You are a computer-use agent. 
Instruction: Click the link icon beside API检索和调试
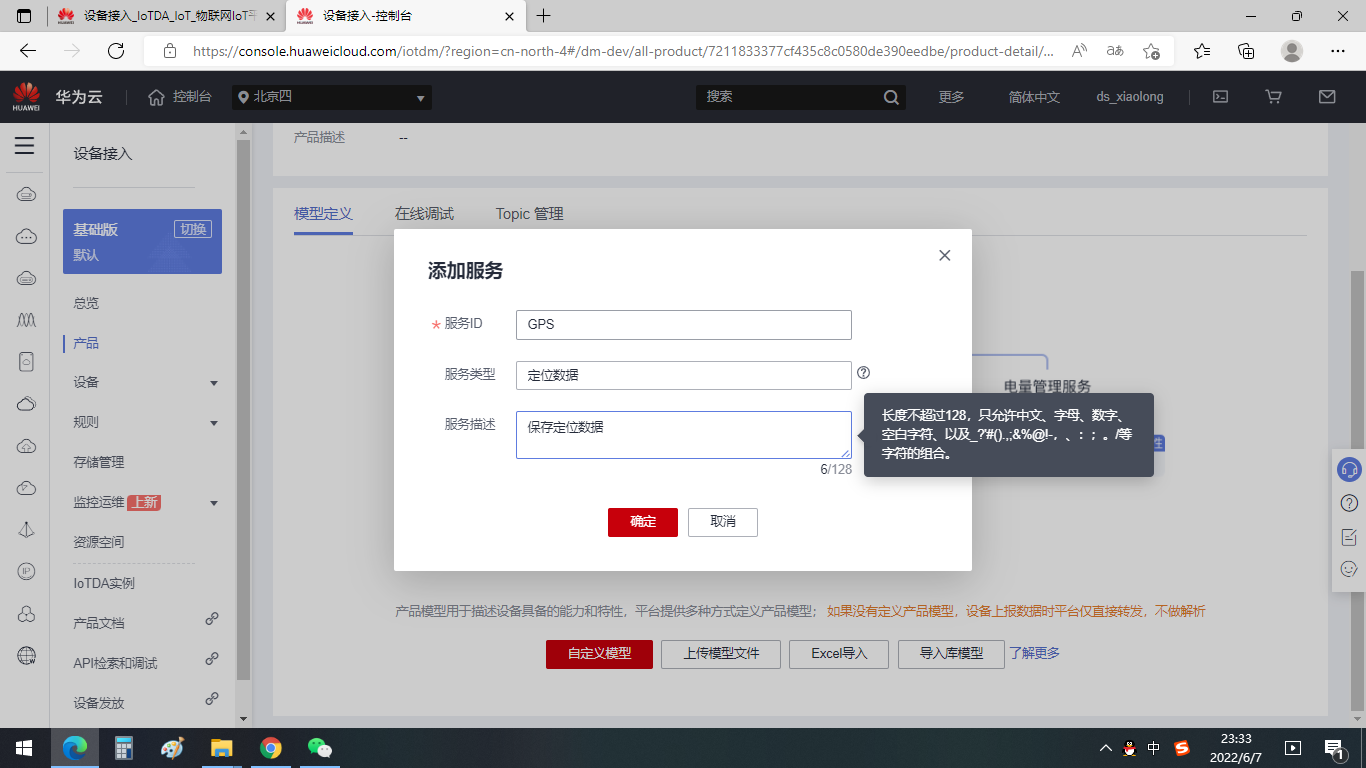tap(212, 659)
